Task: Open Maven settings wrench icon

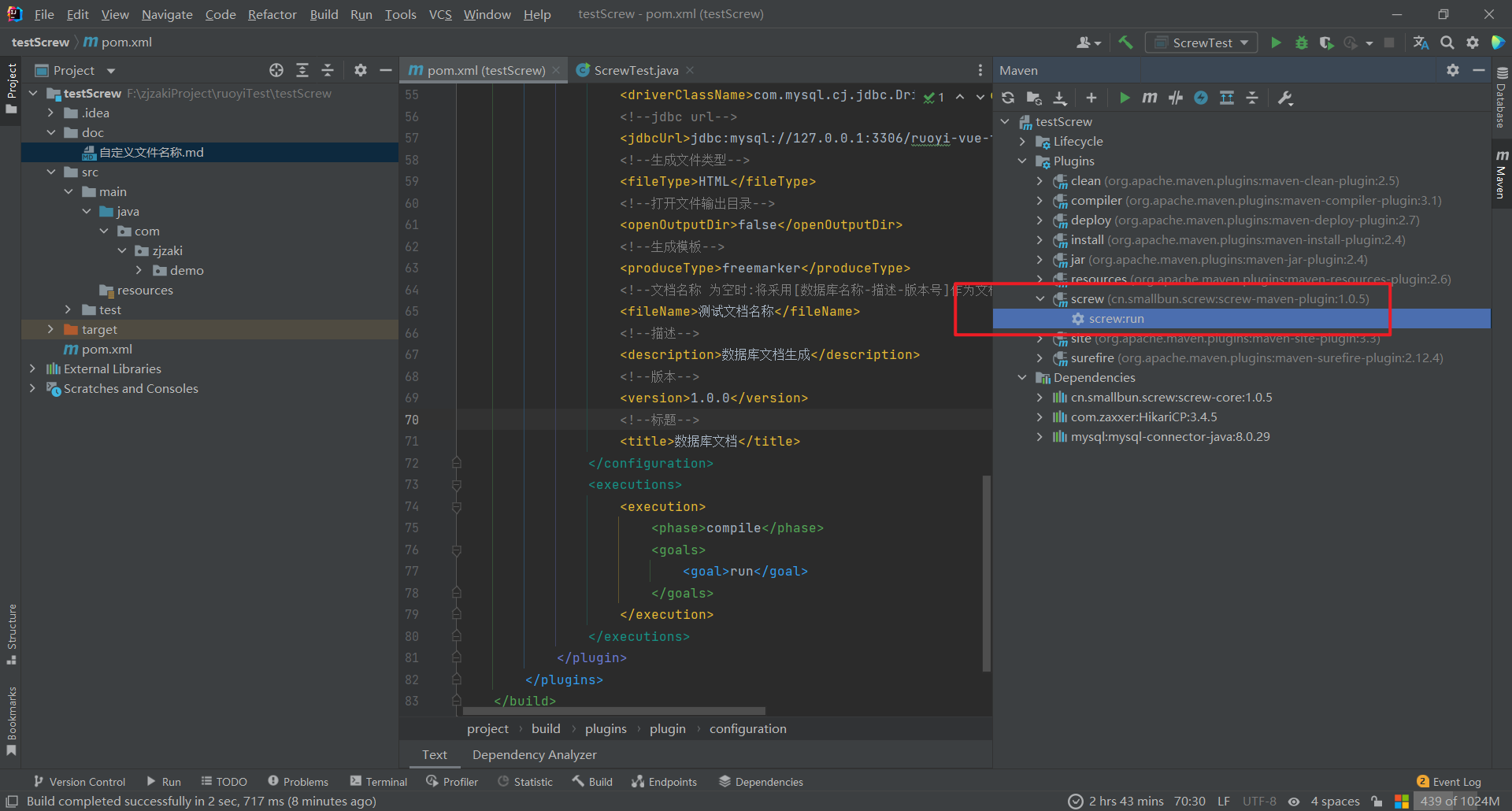Action: 1285,98
